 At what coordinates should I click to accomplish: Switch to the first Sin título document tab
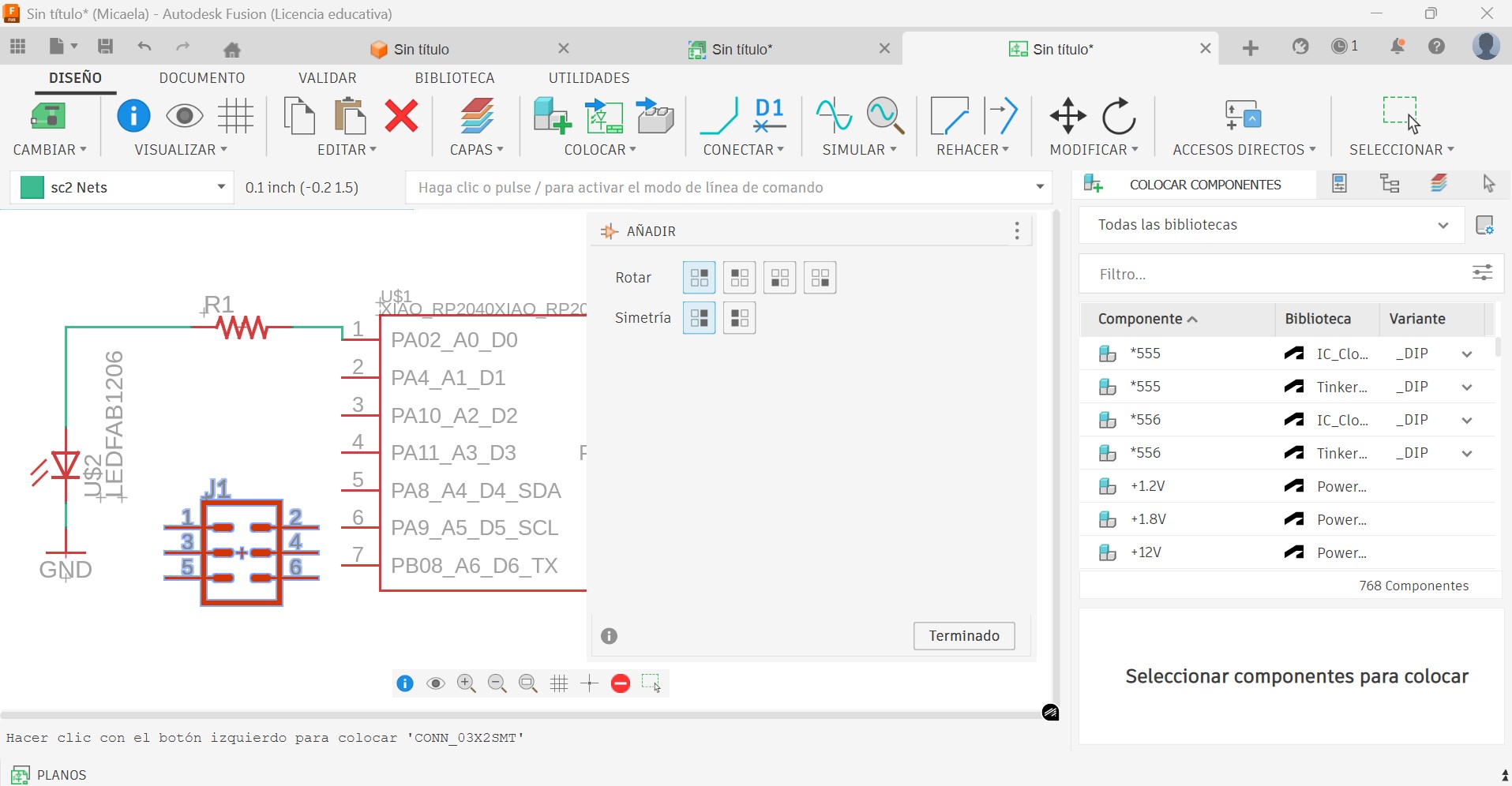tap(422, 49)
